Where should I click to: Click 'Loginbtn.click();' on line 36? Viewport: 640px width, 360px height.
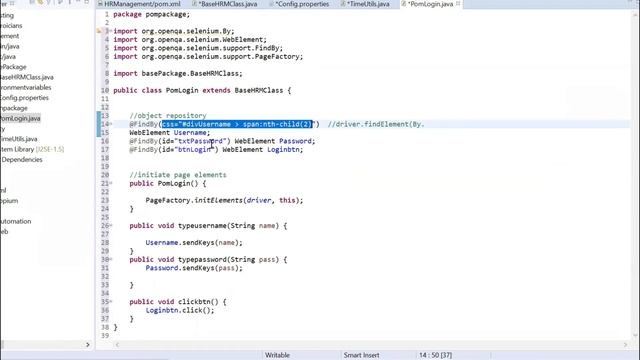[x=180, y=311]
